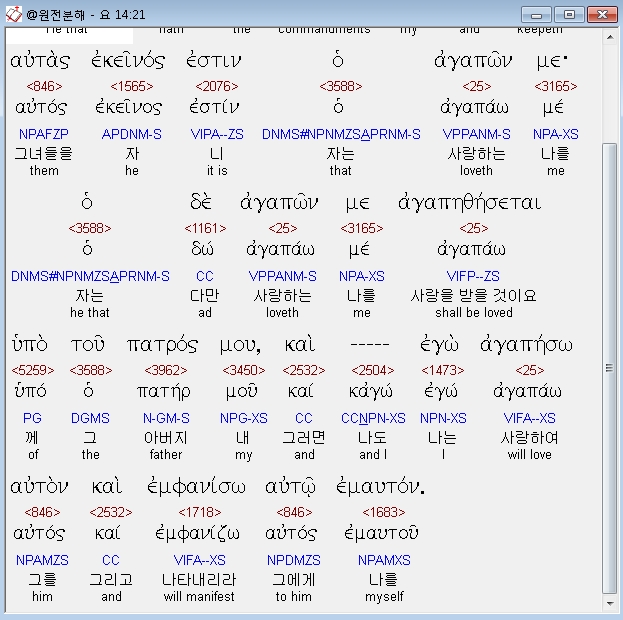
Task: Click the Korean gloss 사랑을 받을 것이요
Action: point(473,295)
